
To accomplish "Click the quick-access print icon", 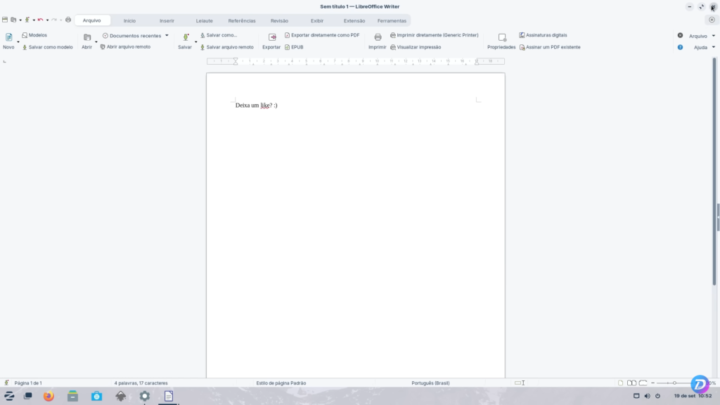I will point(68,20).
